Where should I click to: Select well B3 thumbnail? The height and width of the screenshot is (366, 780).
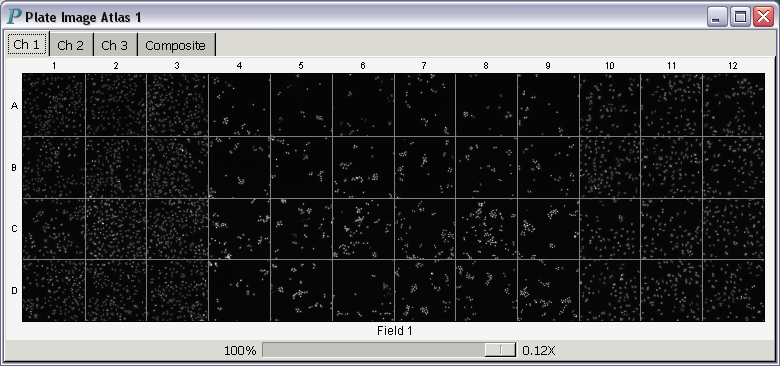pos(178,167)
